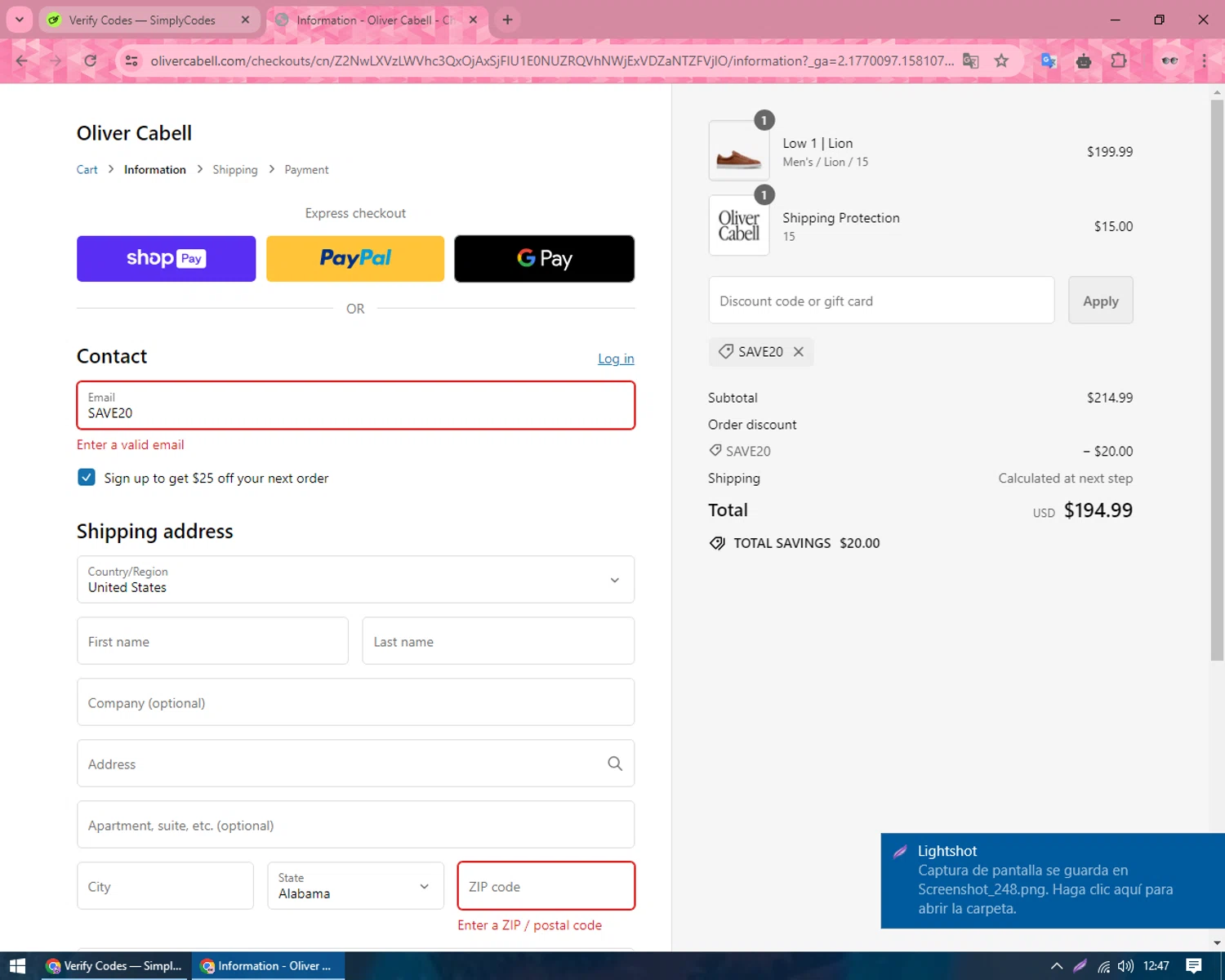Click the Log in link
Viewport: 1225px width, 980px height.
coord(616,359)
